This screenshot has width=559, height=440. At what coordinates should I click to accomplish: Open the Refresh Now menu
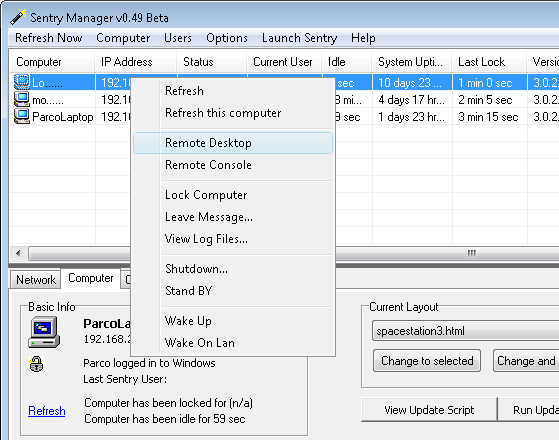tap(49, 38)
